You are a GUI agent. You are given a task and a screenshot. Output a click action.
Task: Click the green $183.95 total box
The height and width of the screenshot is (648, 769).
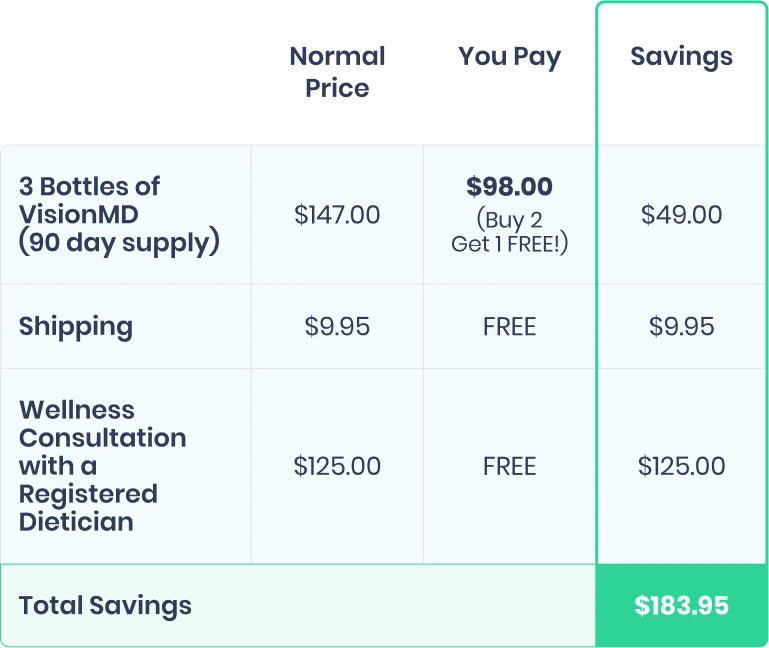[681, 605]
